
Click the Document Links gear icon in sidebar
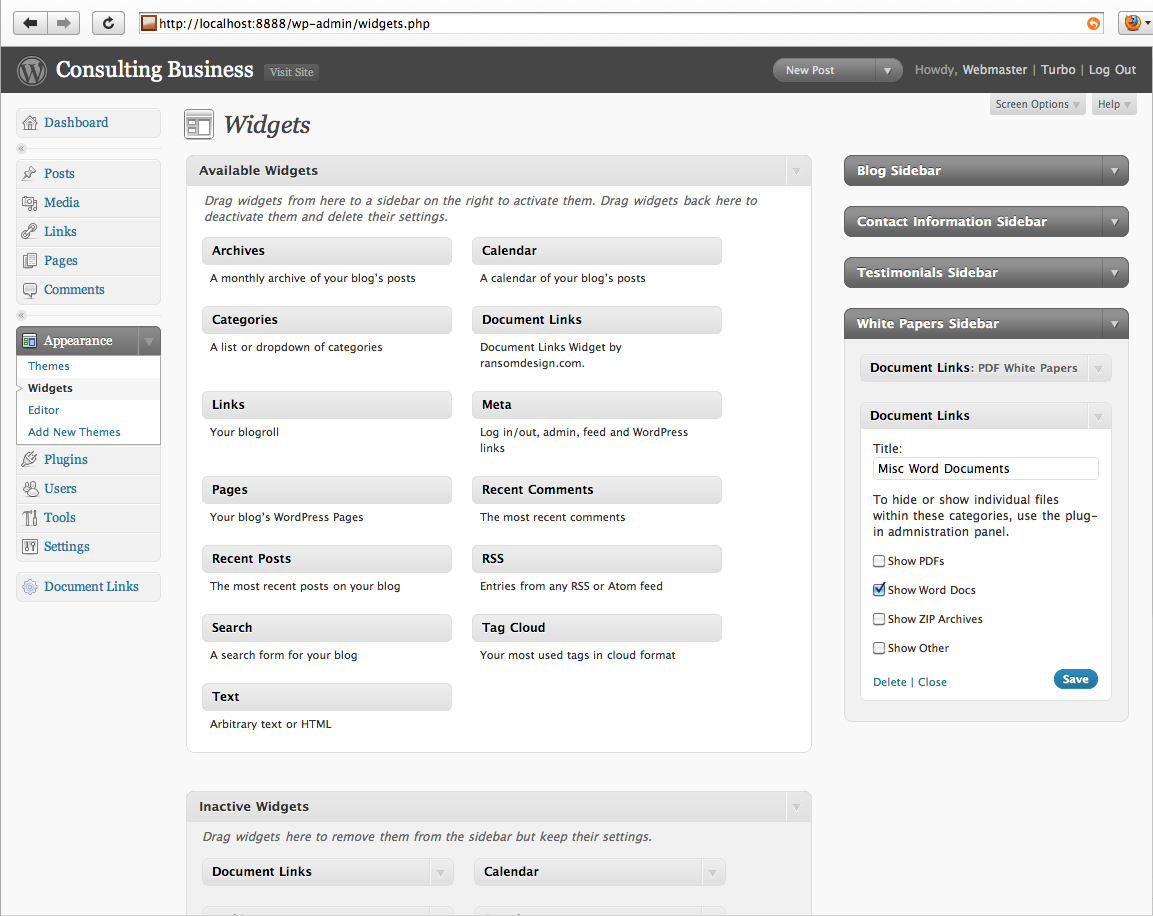pyautogui.click(x=29, y=587)
